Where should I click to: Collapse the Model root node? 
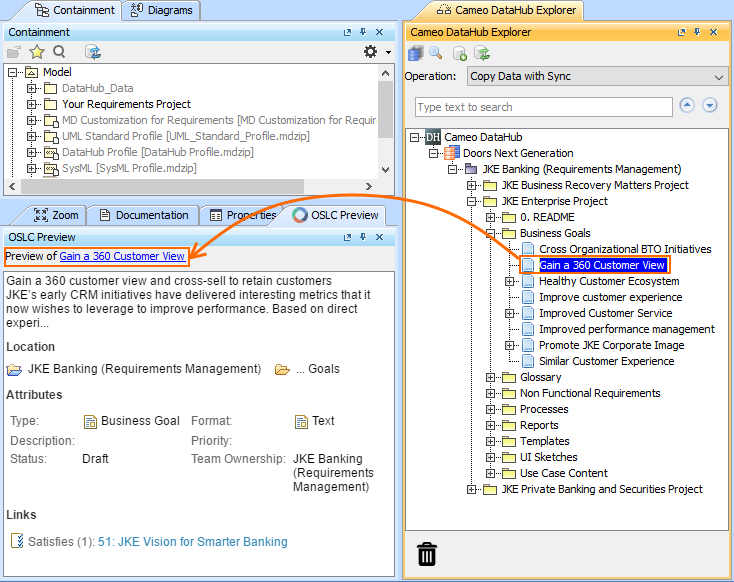pyautogui.click(x=13, y=72)
